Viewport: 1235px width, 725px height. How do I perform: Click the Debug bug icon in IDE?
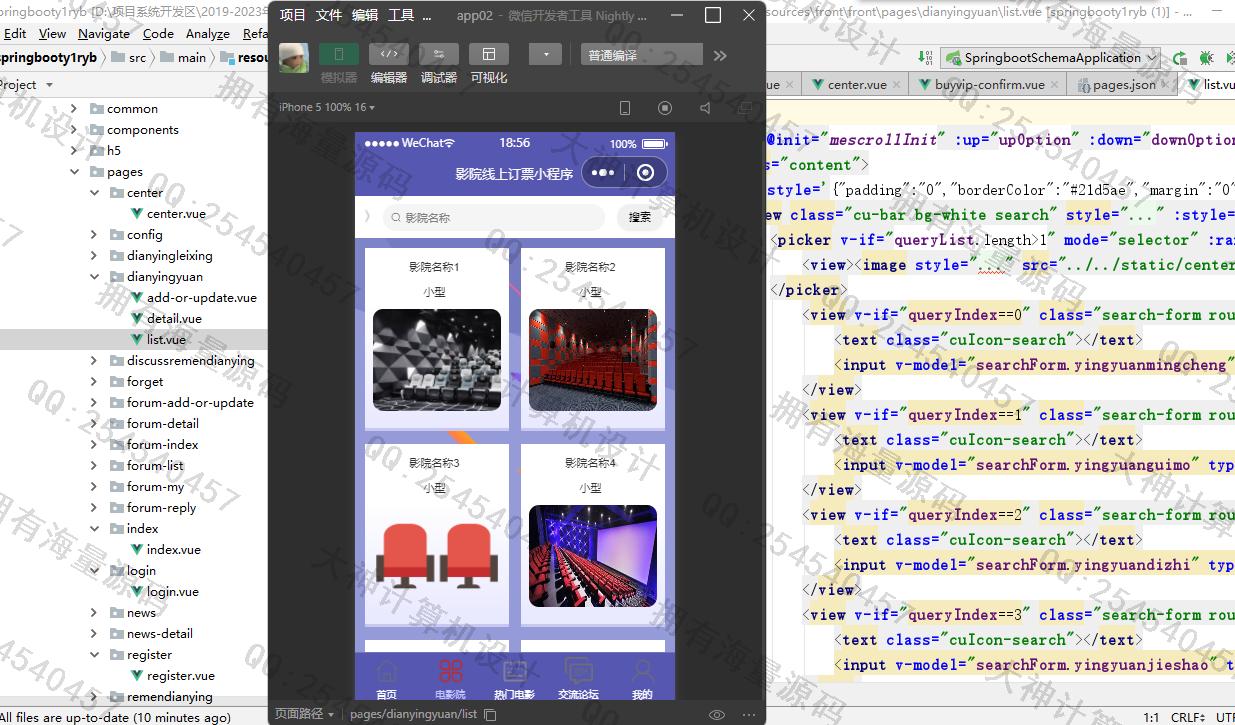(x=1206, y=58)
